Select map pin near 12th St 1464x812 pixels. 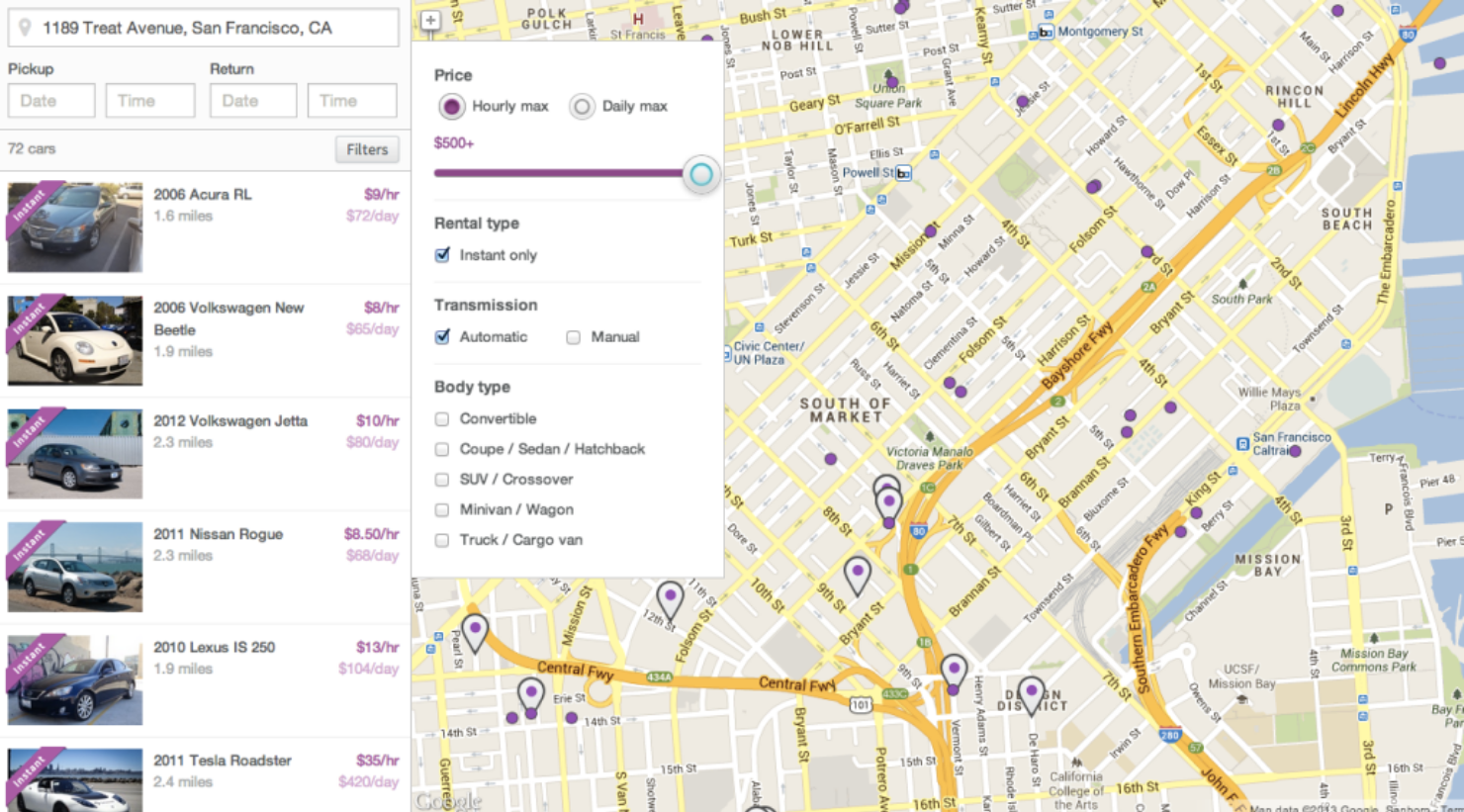pyautogui.click(x=671, y=600)
